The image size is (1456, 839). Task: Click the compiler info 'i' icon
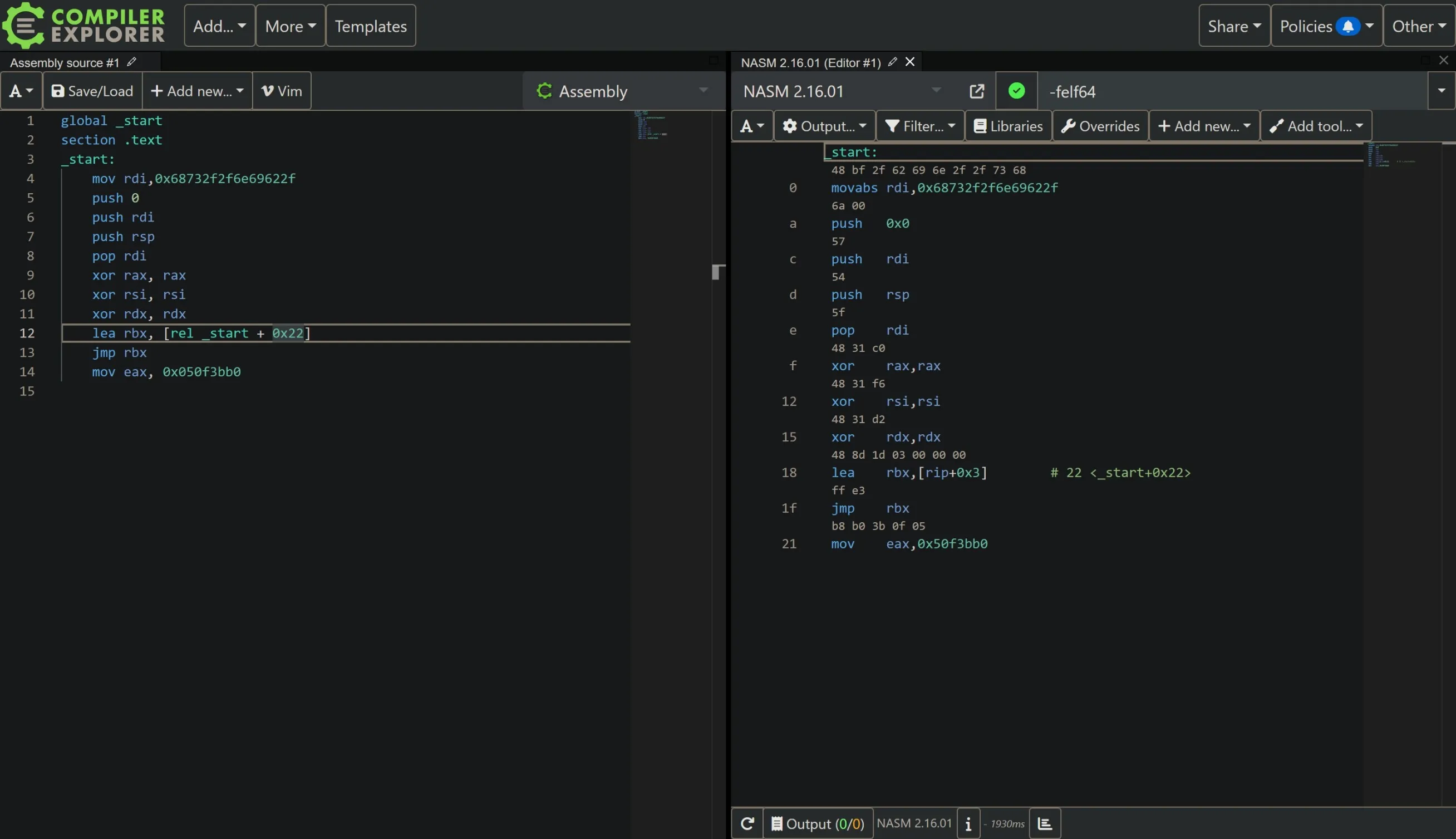pyautogui.click(x=968, y=823)
